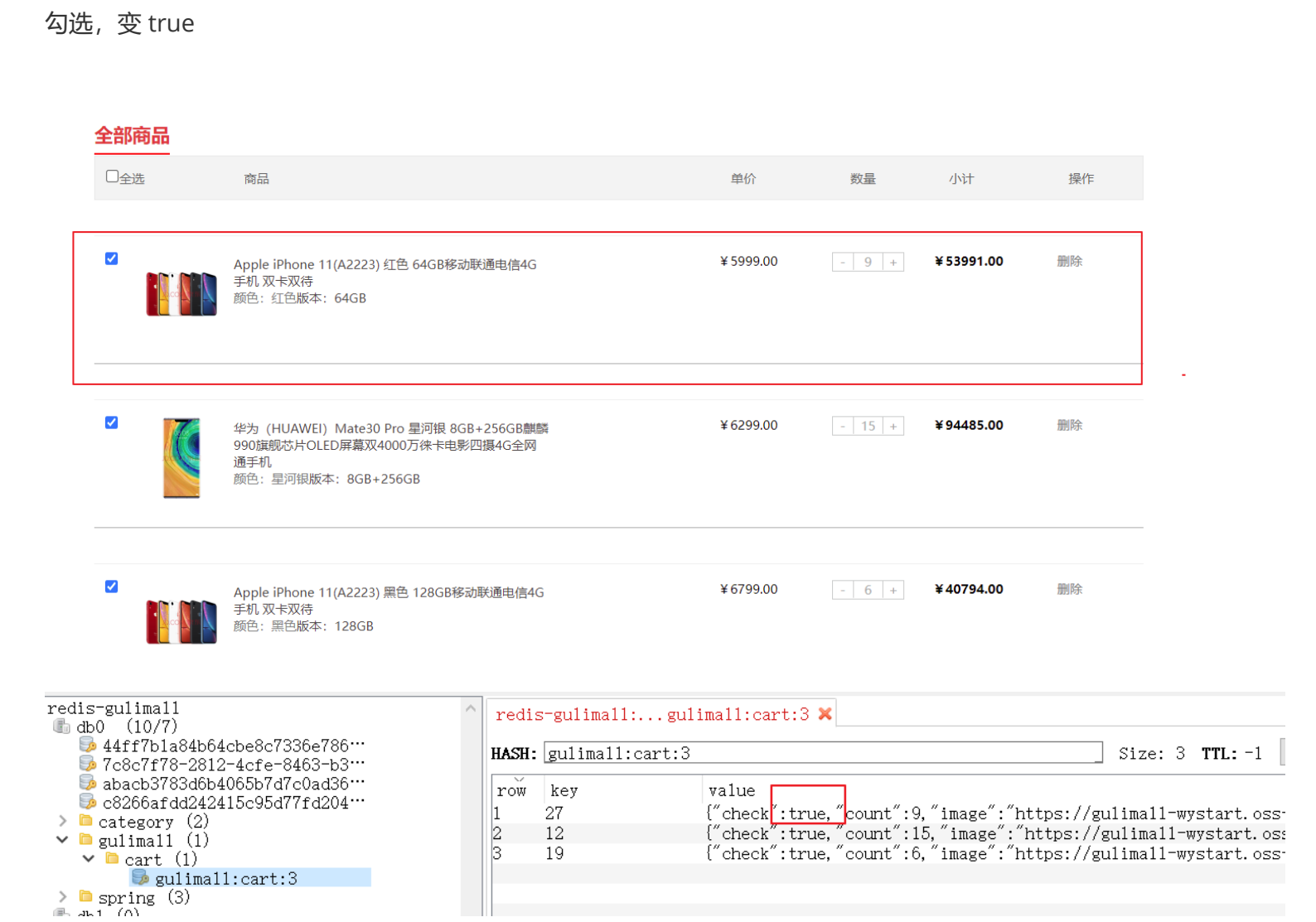Viewport: 1316px width, 922px height.
Task: Select key icon for abacb3783d6b4065b7d7c0ad36
Action: click(87, 783)
